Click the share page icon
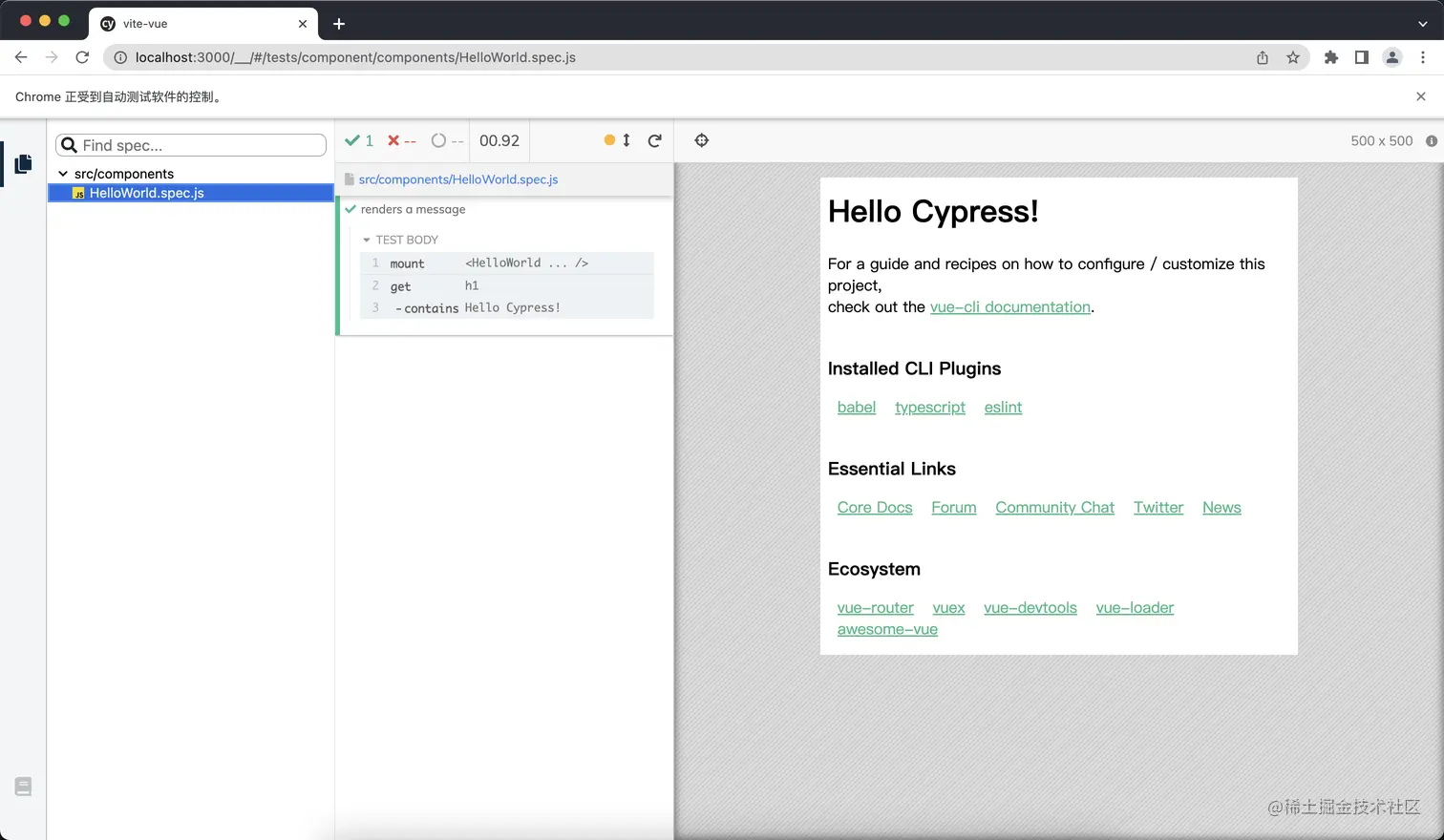 tap(1263, 57)
